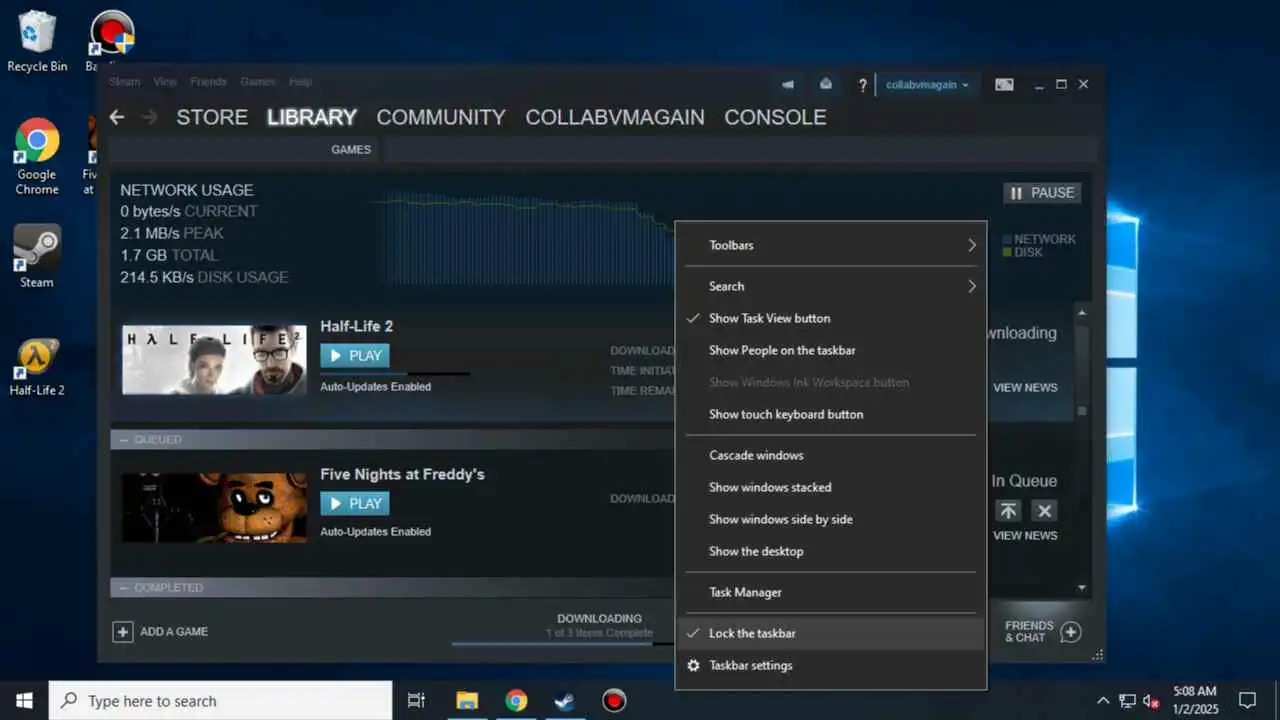The width and height of the screenshot is (1280, 720).
Task: Collapse the Completed section
Action: [x=124, y=588]
